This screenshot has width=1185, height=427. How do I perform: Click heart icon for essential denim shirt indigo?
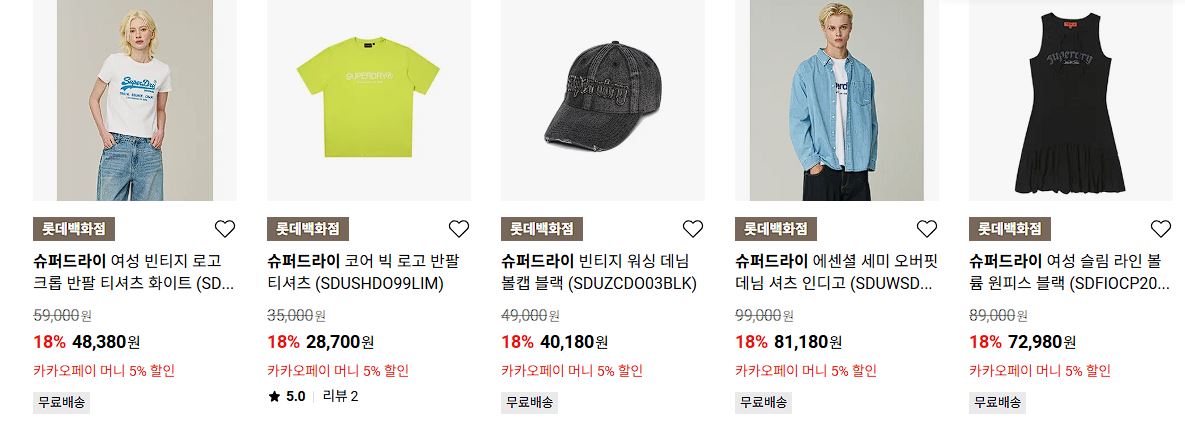pos(927,228)
